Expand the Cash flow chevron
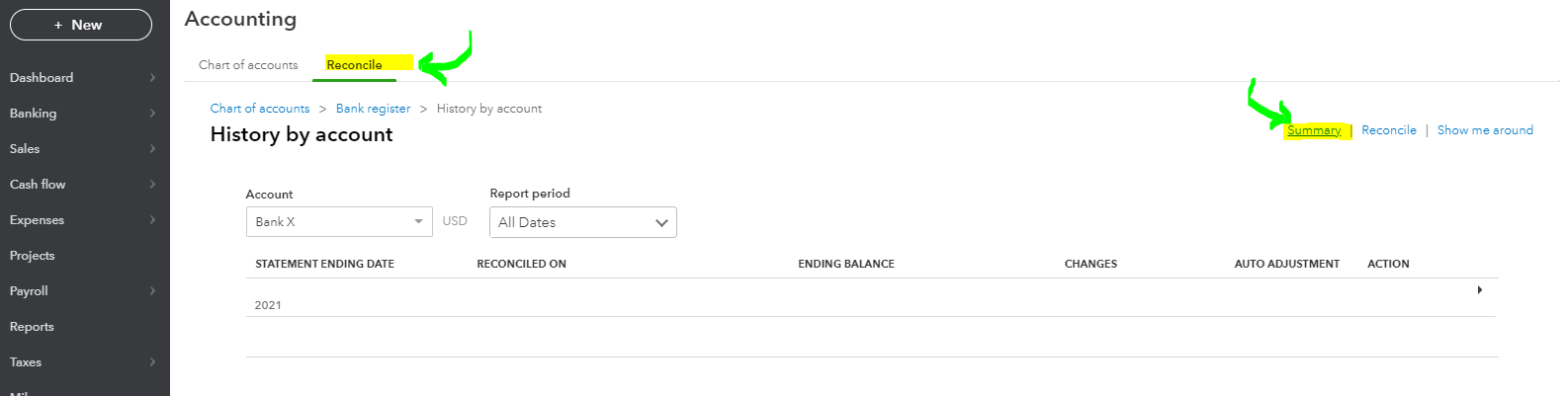Image resolution: width=1568 pixels, height=396 pixels. [152, 185]
